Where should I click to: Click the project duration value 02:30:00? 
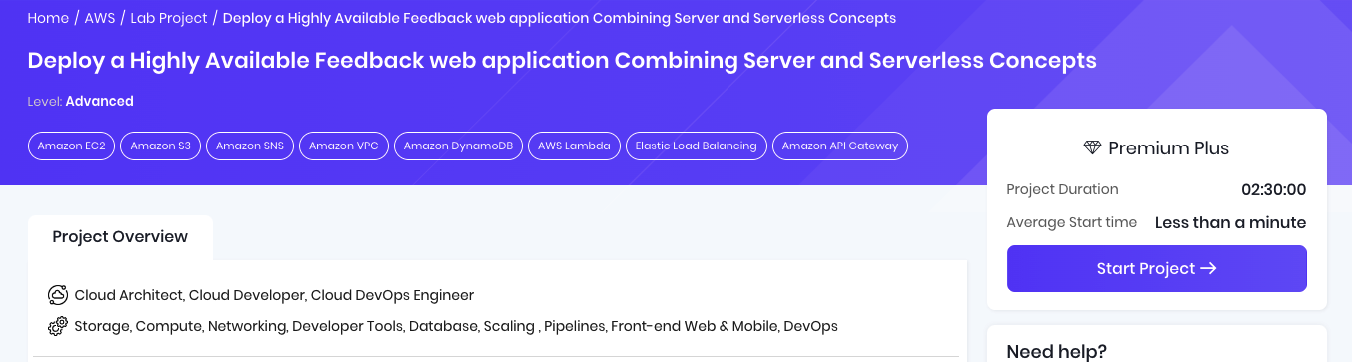(1274, 189)
